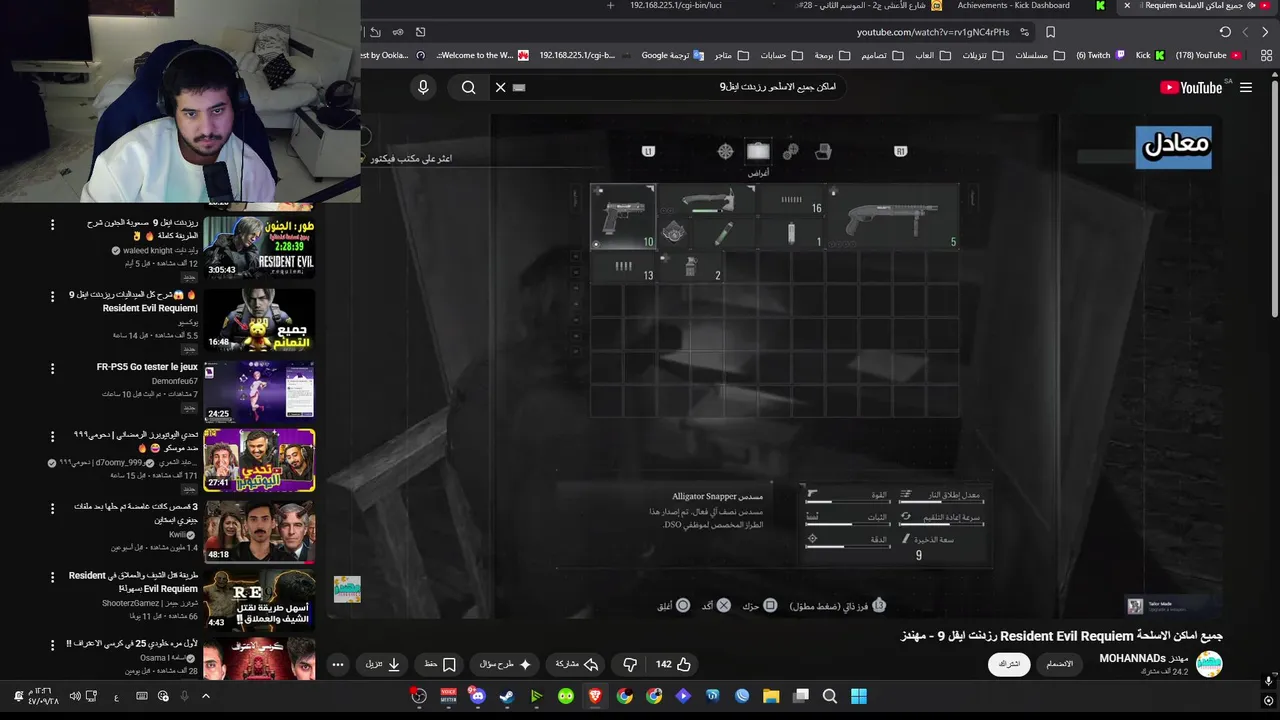
Task: Share the video via مشاركة button
Action: pos(577,664)
